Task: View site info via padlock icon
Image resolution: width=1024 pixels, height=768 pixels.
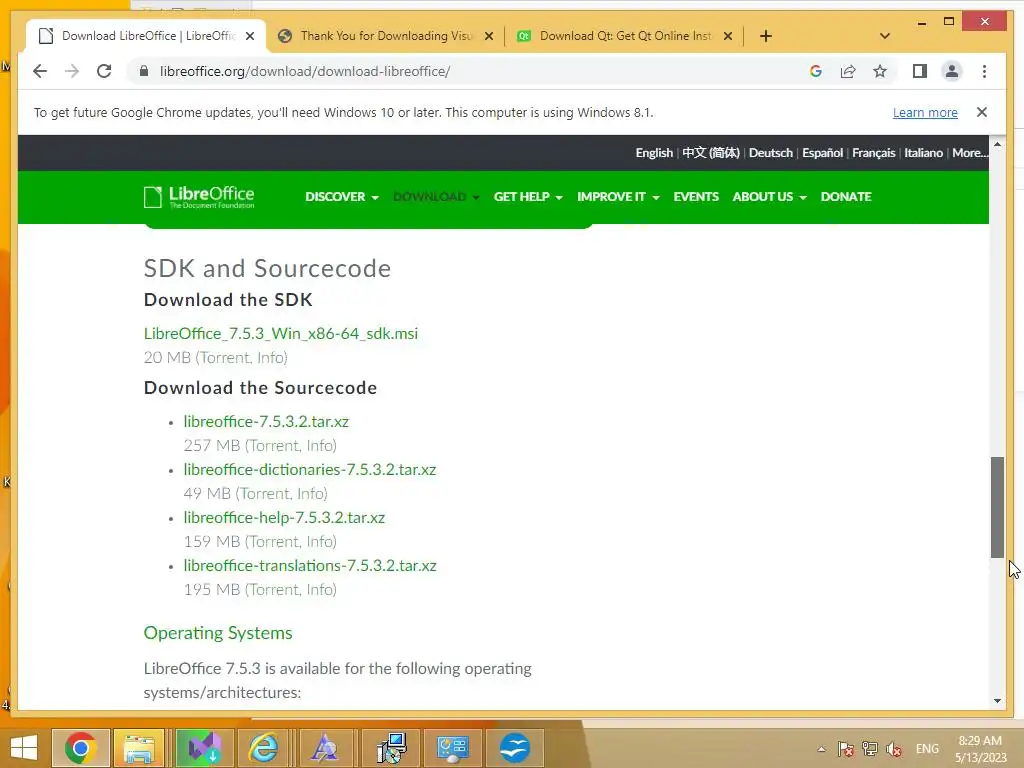Action: coord(144,71)
